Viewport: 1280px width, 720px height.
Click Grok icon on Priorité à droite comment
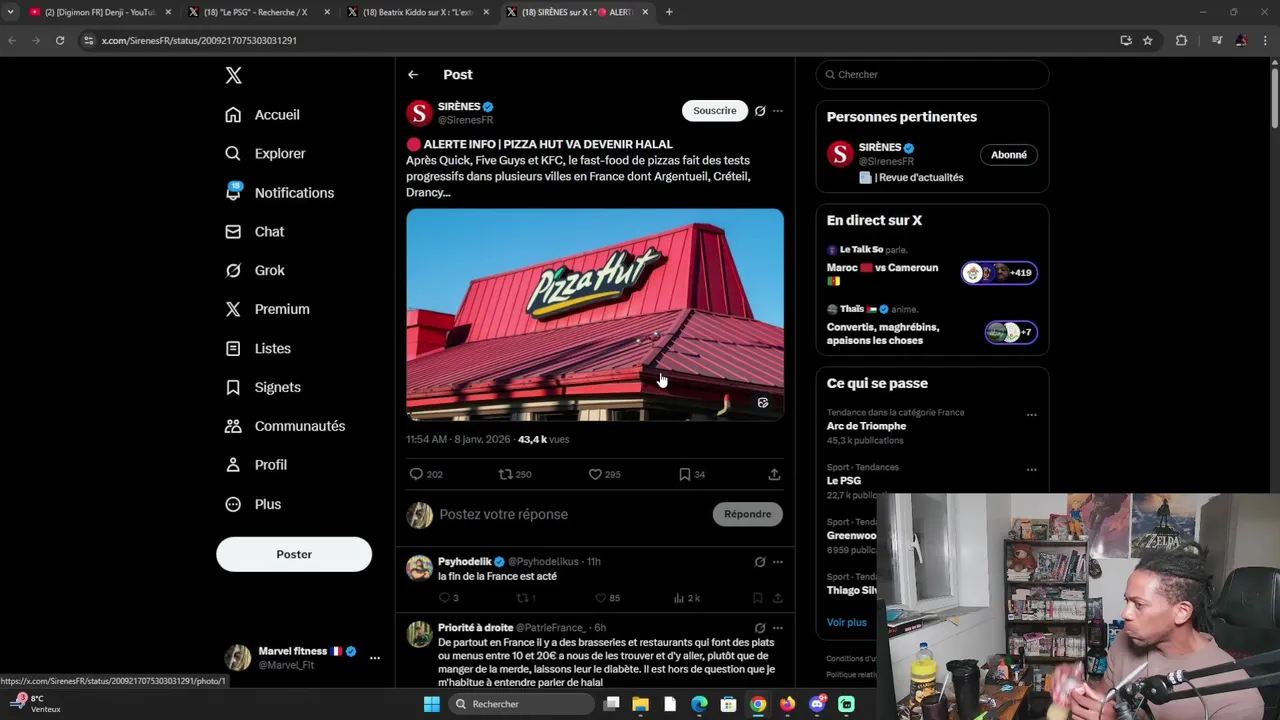pos(760,628)
